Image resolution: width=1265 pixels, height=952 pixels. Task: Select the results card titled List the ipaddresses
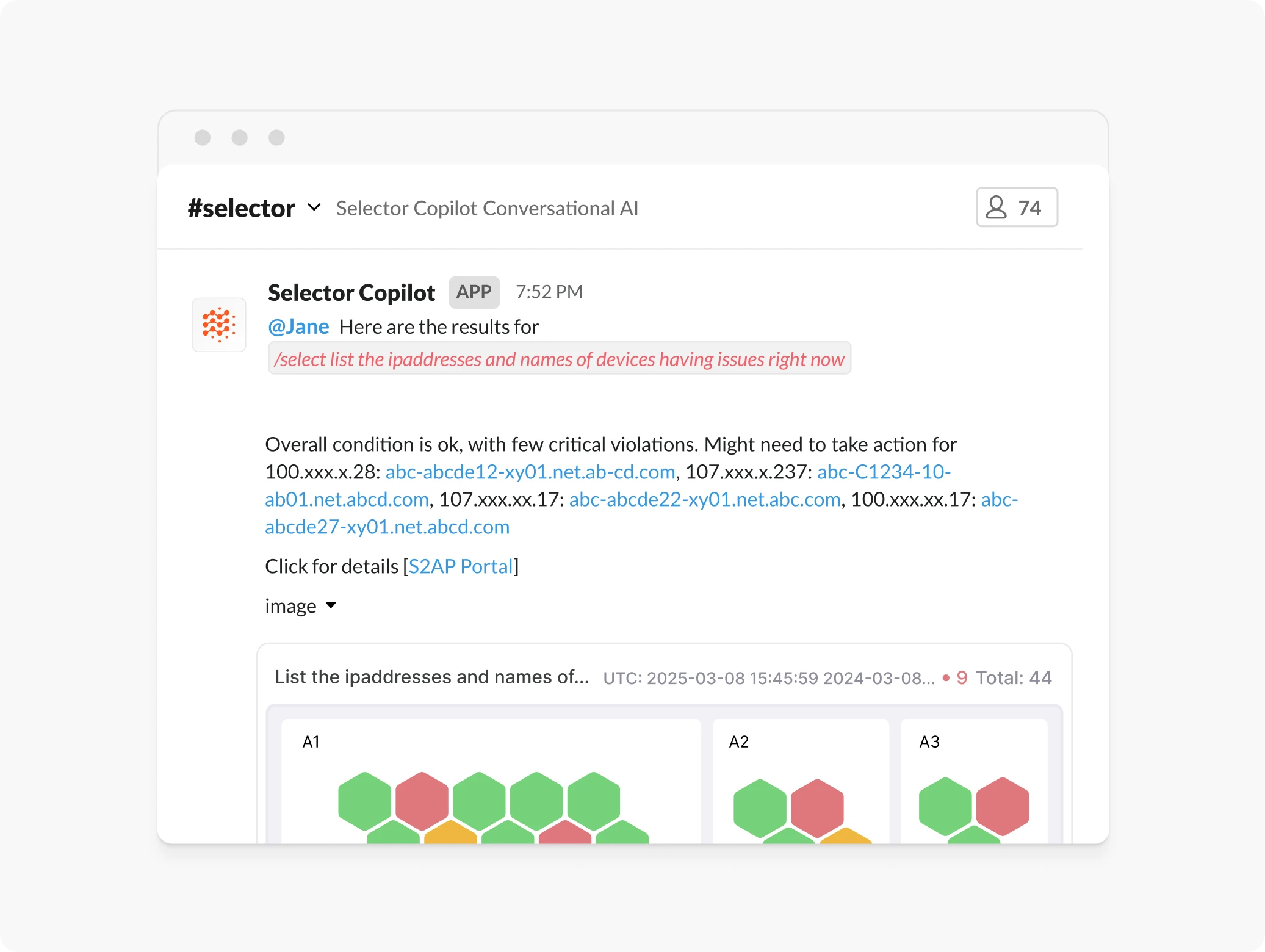(x=431, y=677)
